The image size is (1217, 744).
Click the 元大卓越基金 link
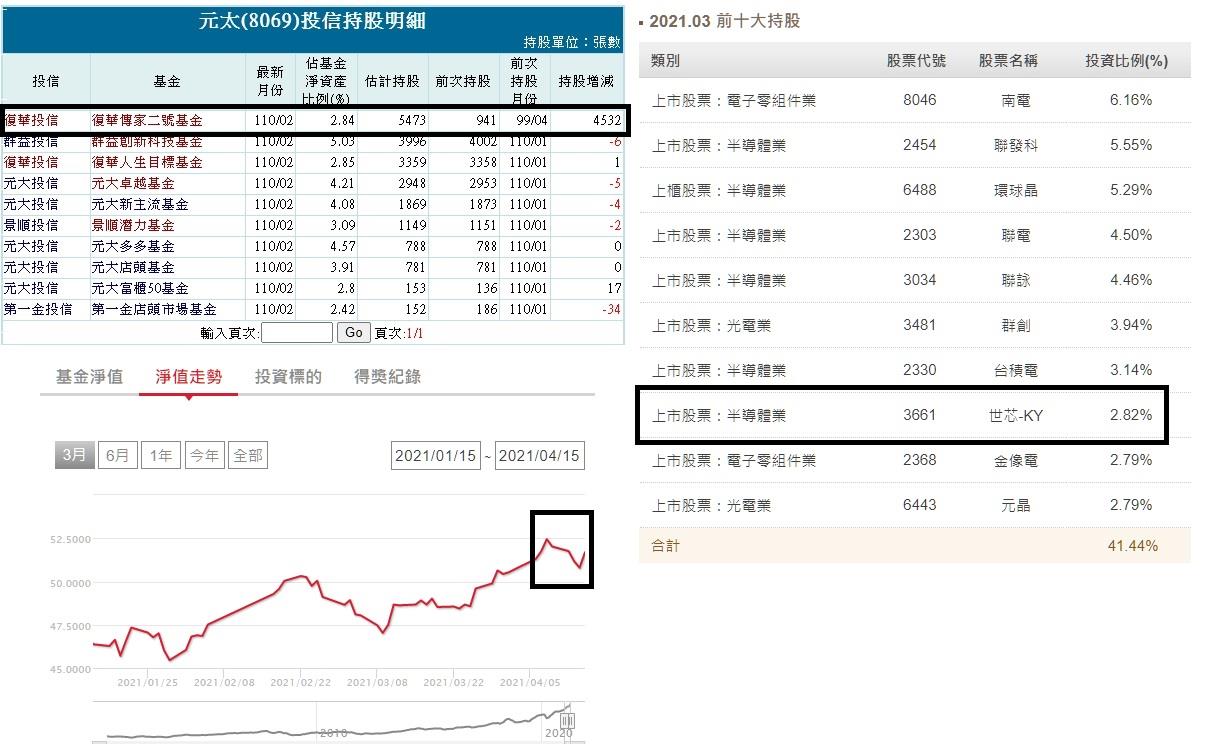132,183
